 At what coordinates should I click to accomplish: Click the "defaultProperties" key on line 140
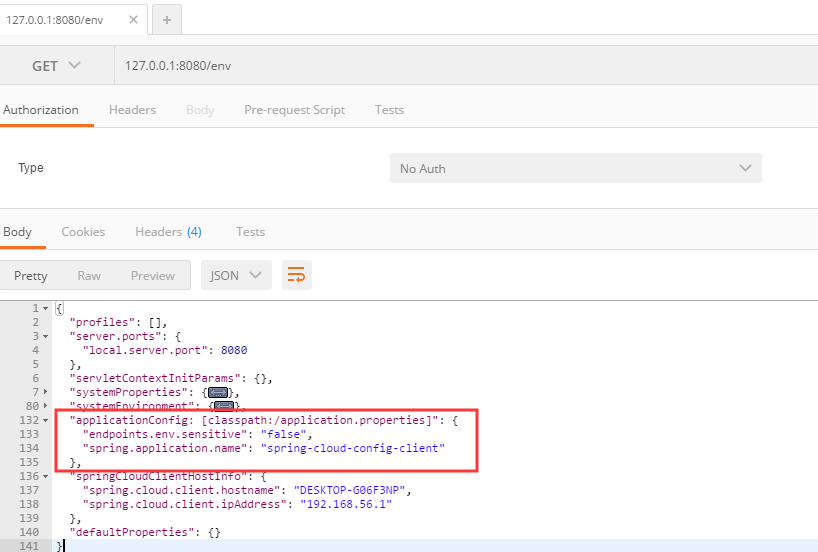[135, 532]
